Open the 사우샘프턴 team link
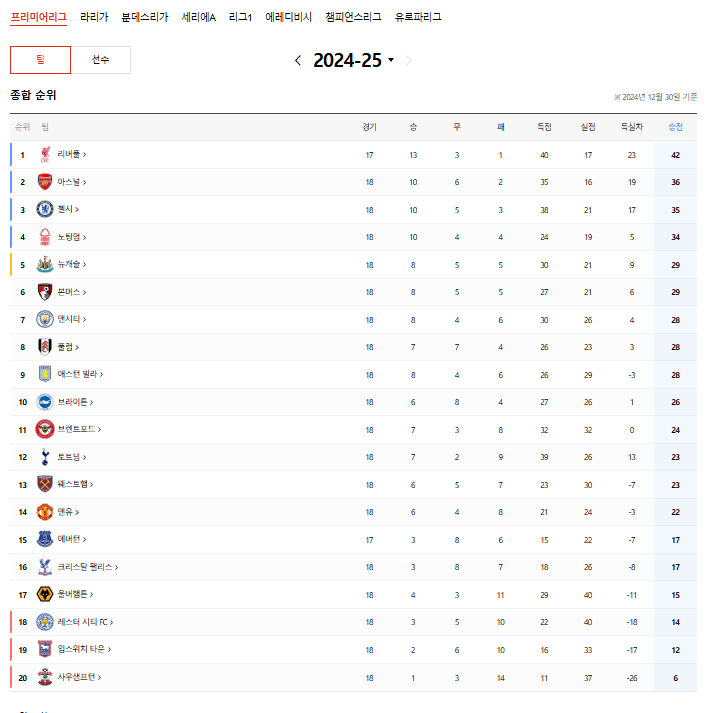The image size is (714, 713). 79,677
